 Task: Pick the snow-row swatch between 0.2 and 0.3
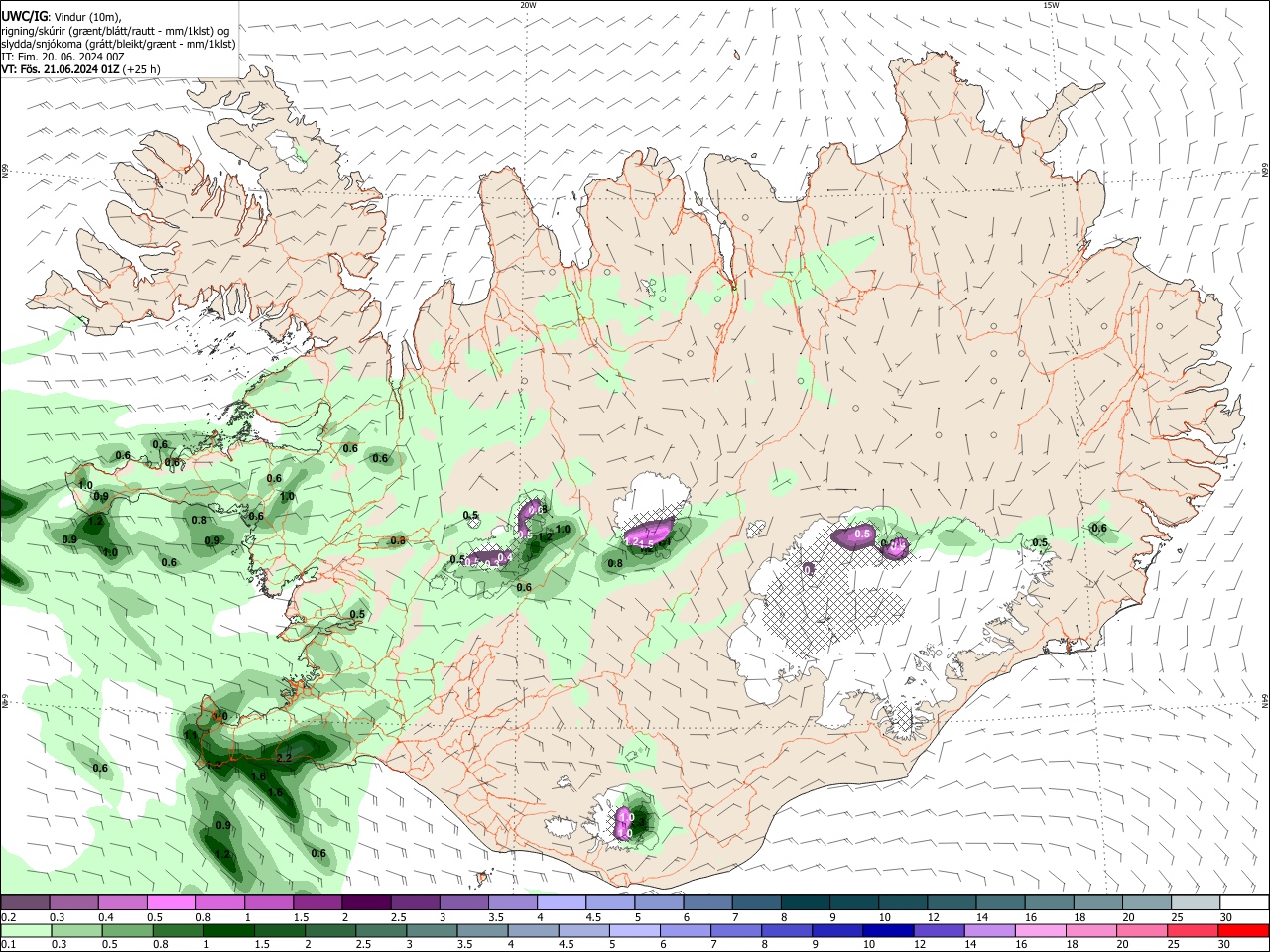pos(25,903)
